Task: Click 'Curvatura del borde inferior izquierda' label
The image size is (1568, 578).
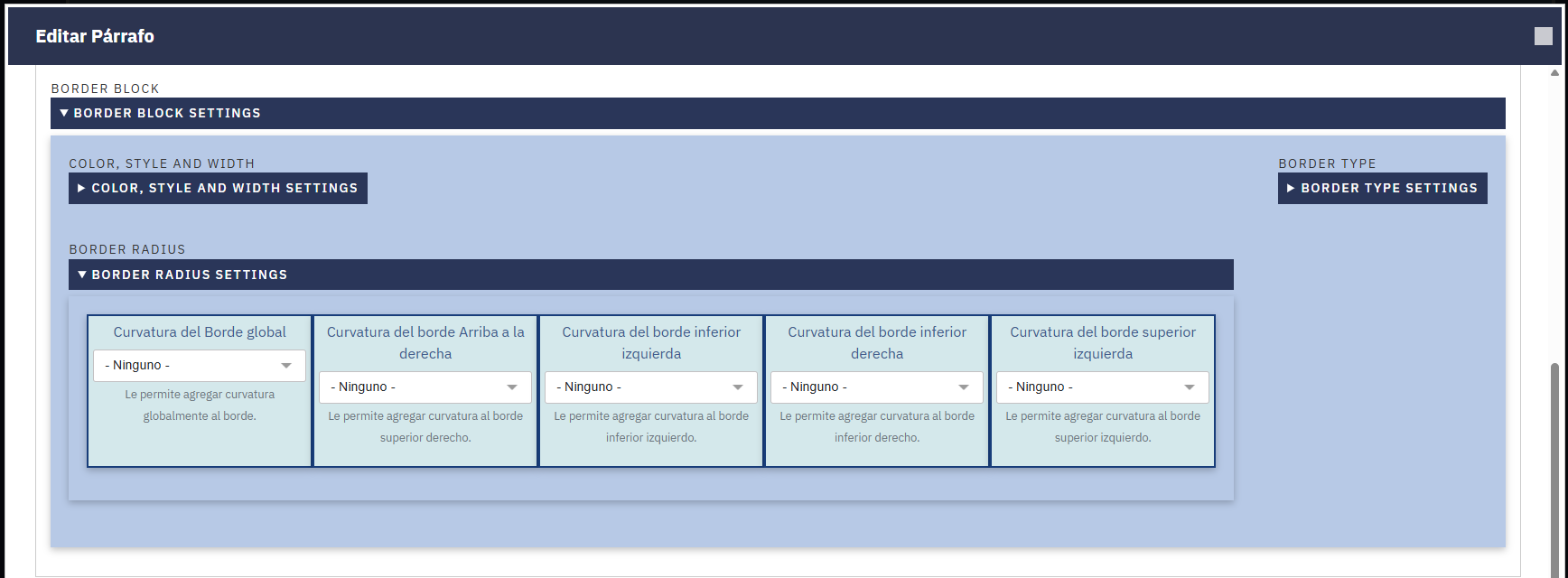Action: pos(651,342)
